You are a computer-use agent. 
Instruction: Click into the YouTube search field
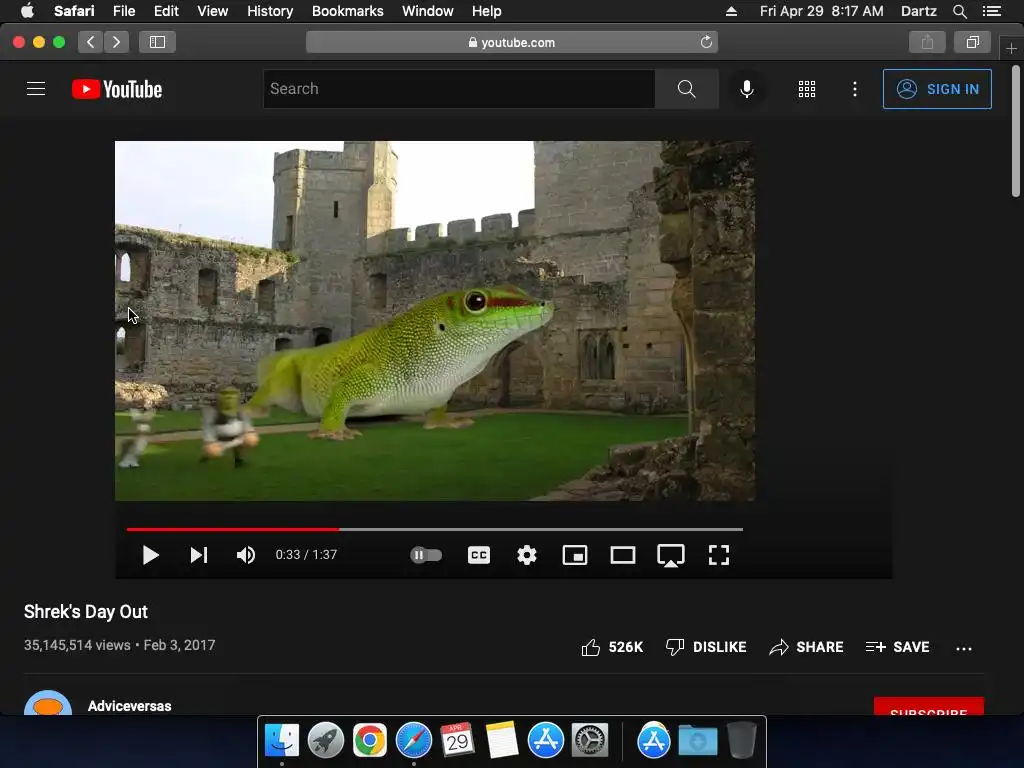459,89
